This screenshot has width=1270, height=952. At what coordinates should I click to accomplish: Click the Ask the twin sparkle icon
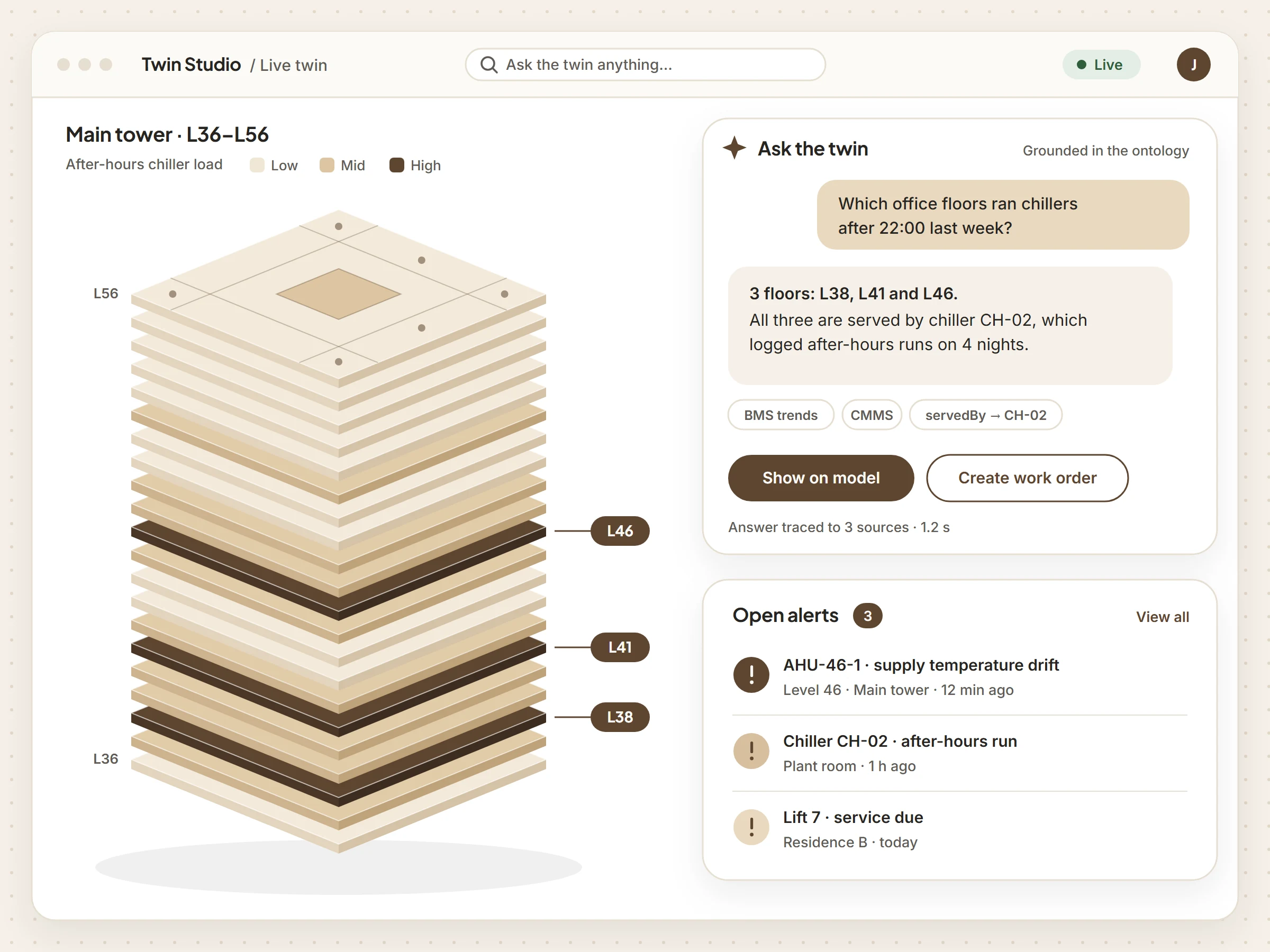click(734, 148)
